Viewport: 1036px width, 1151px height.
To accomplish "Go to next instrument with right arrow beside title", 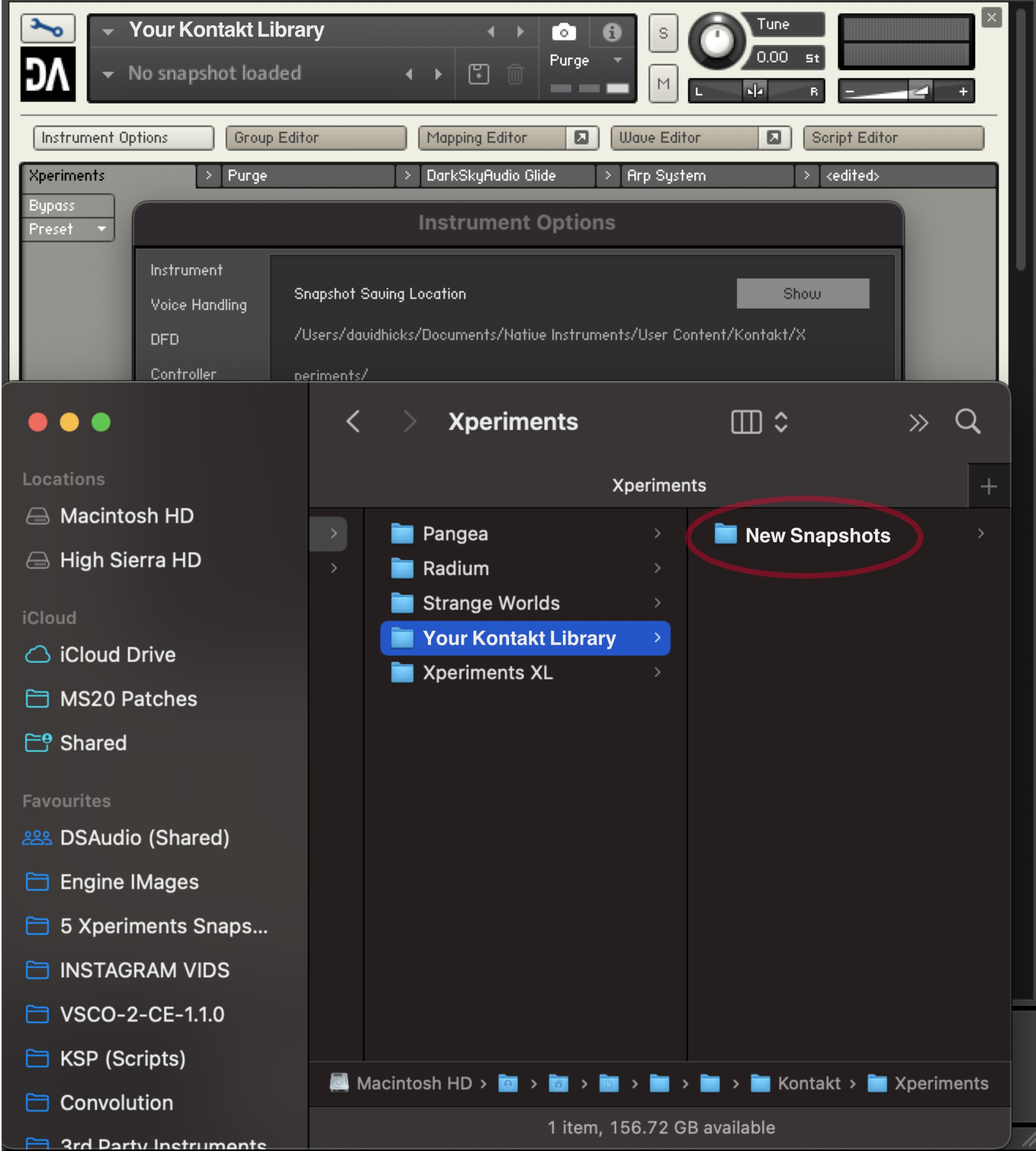I will point(520,32).
